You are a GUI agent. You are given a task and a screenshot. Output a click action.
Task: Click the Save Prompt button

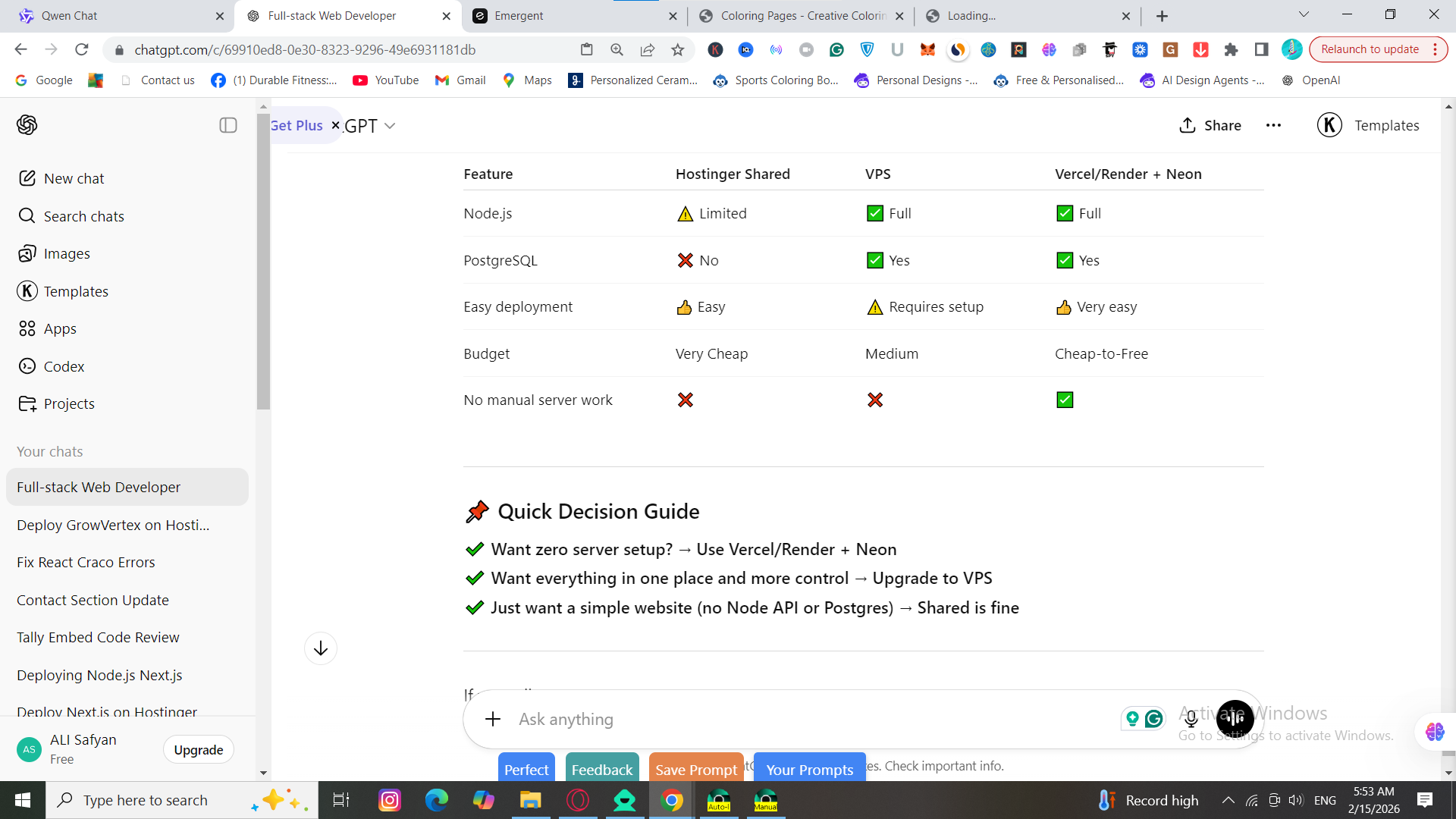695,769
